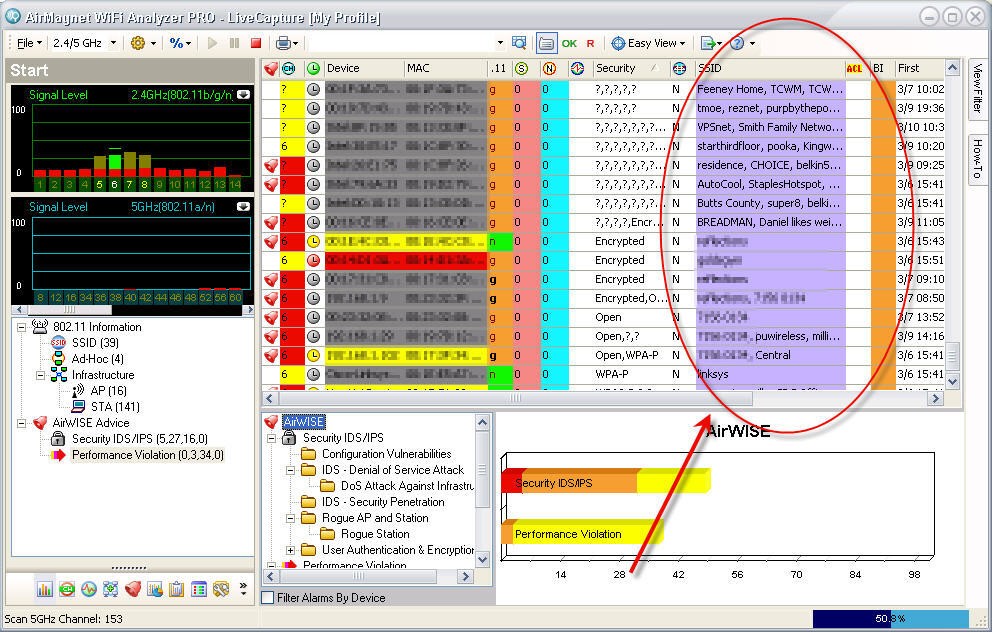Image resolution: width=992 pixels, height=632 pixels.
Task: Toggle the green OK filter button
Action: pyautogui.click(x=569, y=43)
